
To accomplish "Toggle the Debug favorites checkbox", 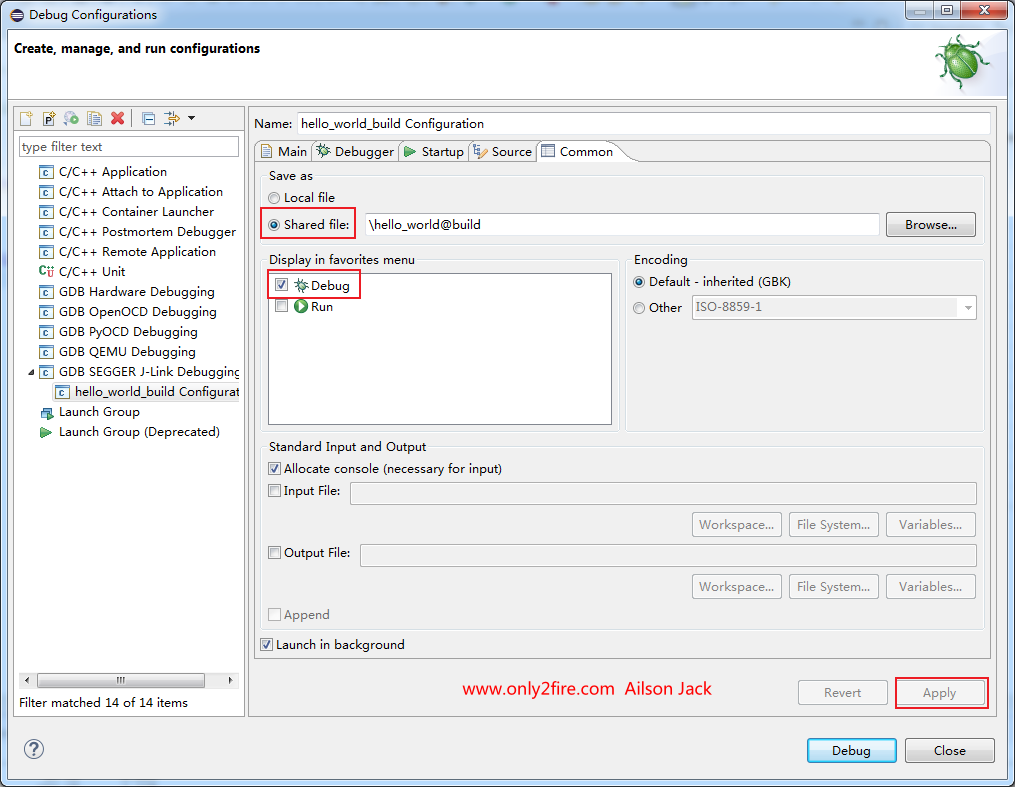I will 282,285.
